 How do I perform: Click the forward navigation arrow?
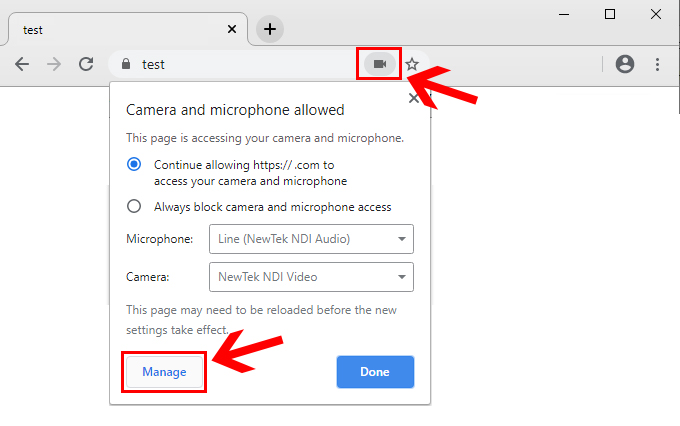click(54, 64)
